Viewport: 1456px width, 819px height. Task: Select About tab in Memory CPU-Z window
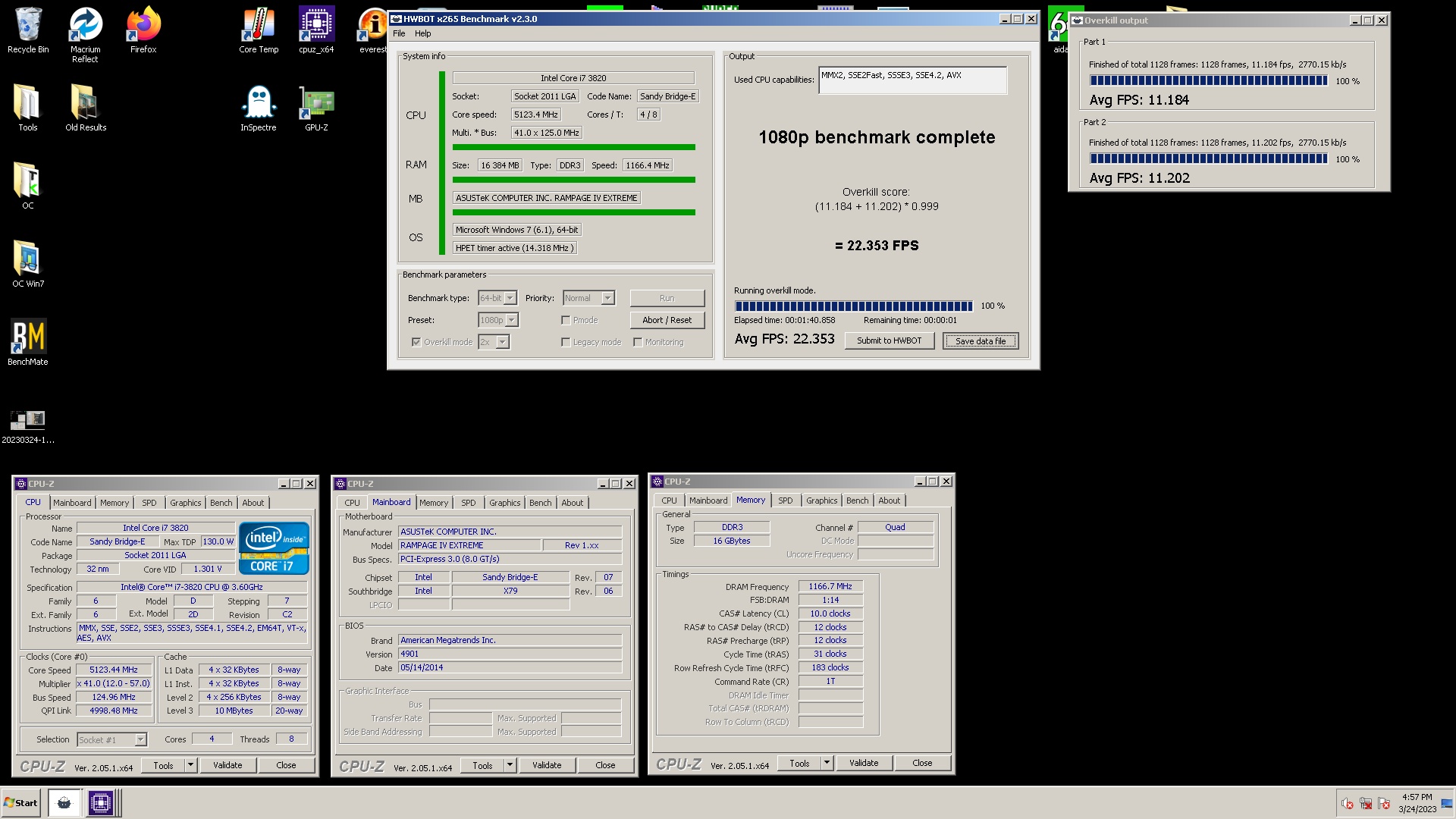(x=890, y=500)
